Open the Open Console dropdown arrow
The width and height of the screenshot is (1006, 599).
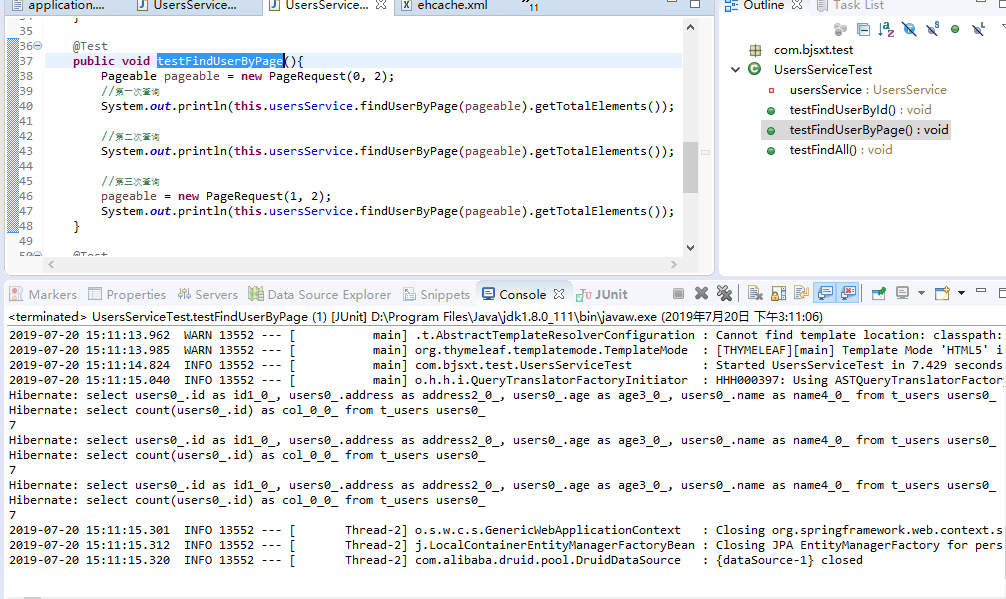click(x=961, y=293)
